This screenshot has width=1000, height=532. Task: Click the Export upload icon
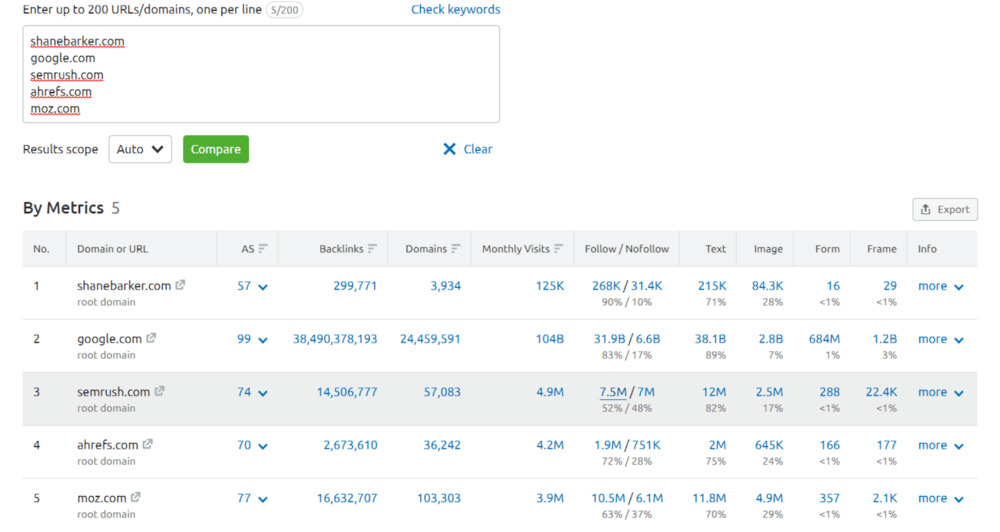(x=925, y=209)
